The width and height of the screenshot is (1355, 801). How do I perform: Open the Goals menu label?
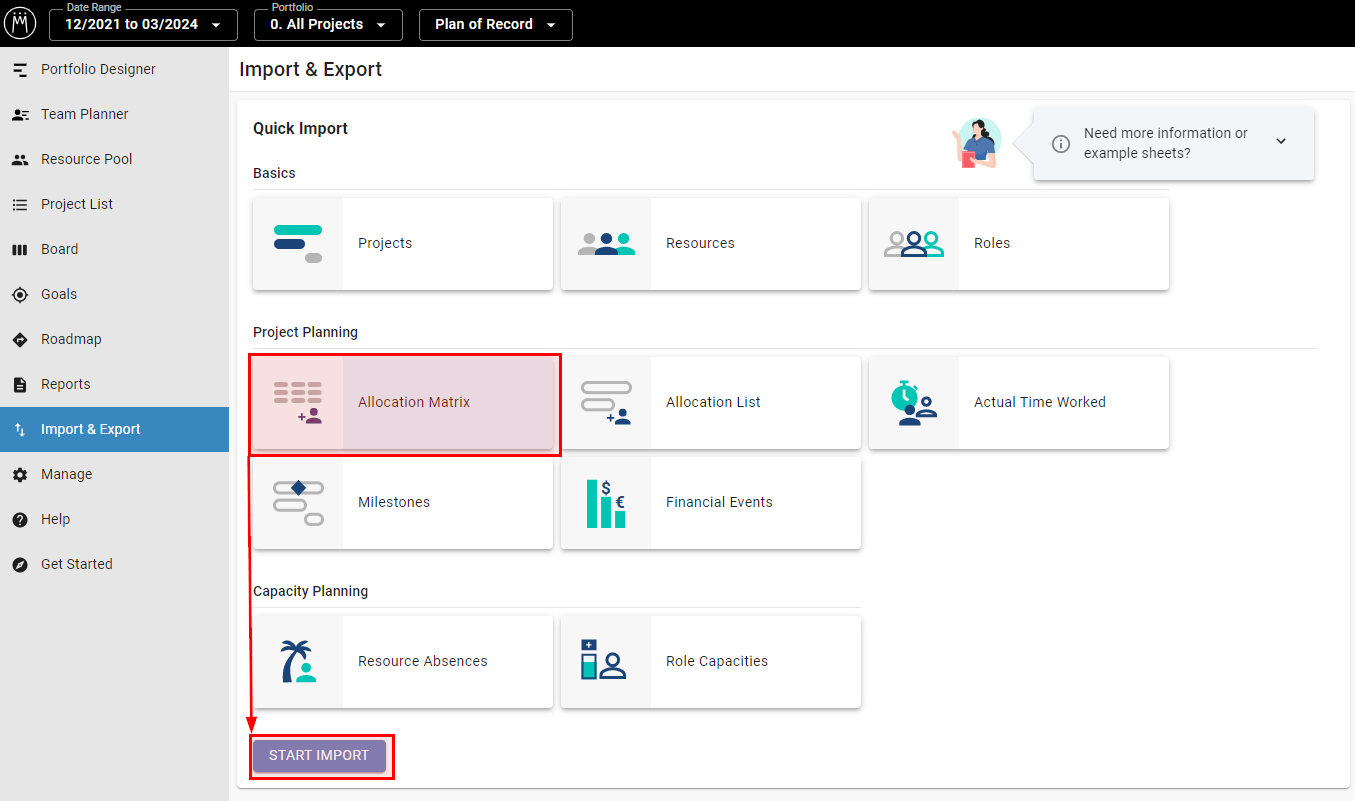59,294
